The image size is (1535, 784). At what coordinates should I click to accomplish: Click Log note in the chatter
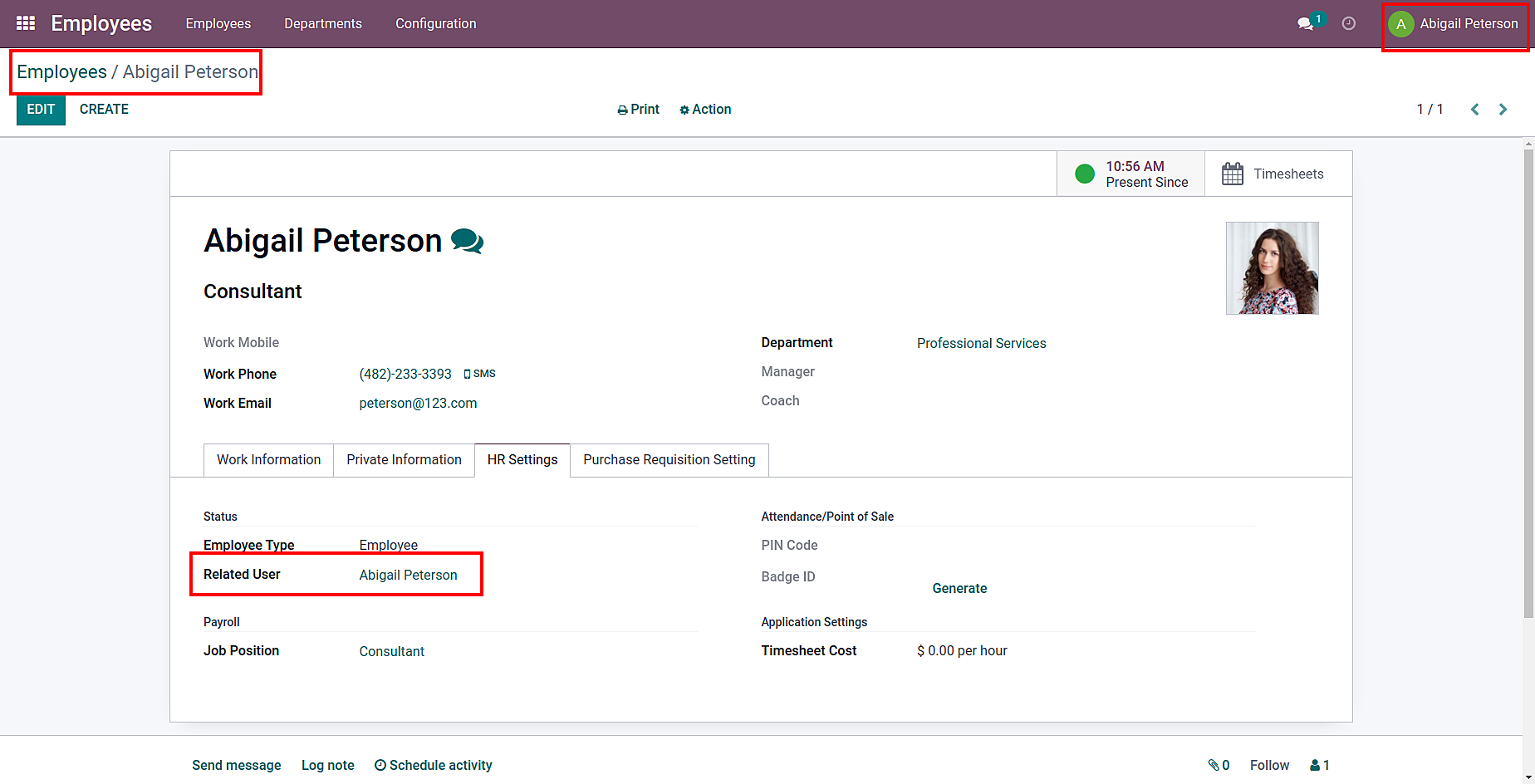[x=328, y=765]
